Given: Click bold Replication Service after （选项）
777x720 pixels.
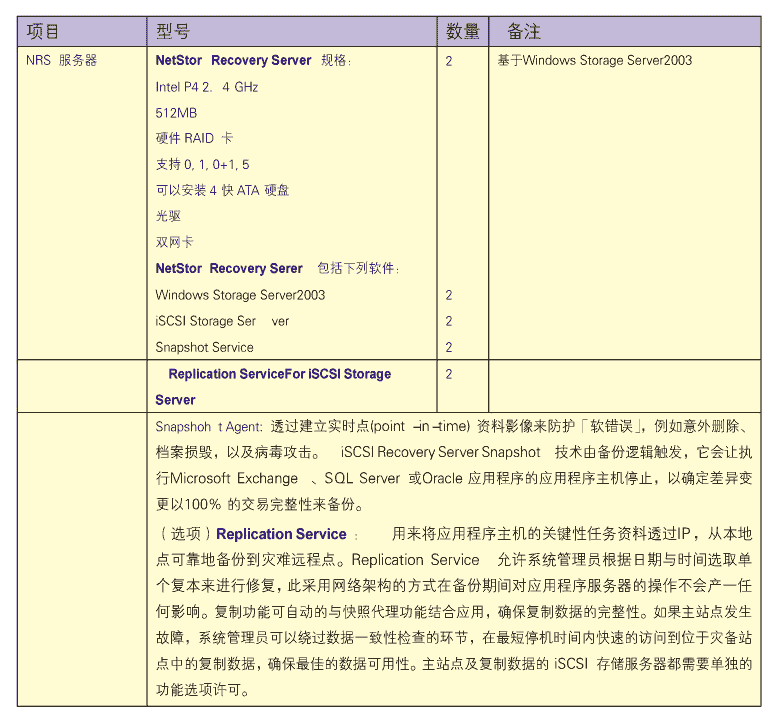Looking at the screenshot, I should tap(281, 534).
